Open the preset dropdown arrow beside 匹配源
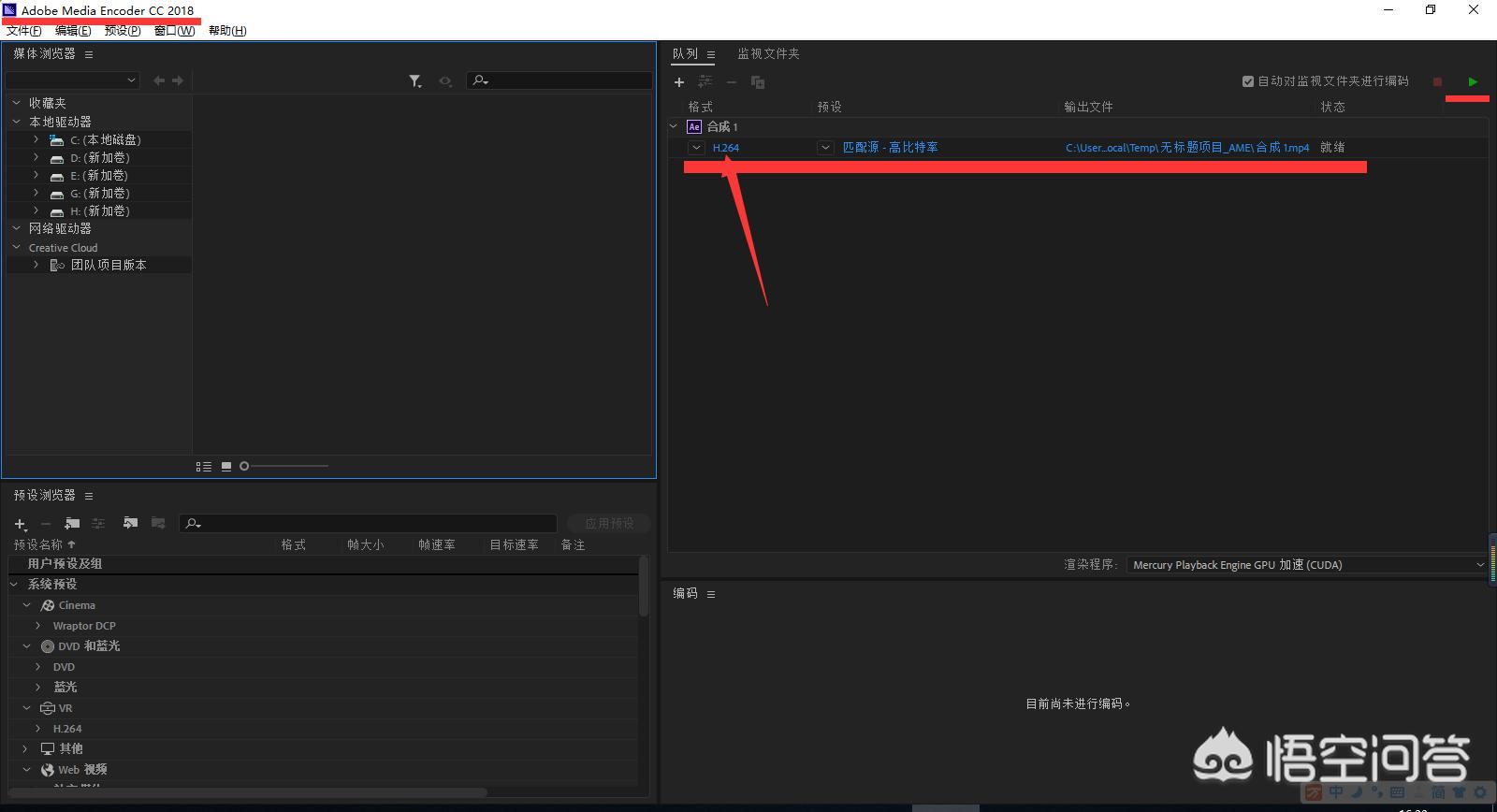Screen dimensions: 1497x812 [825, 148]
